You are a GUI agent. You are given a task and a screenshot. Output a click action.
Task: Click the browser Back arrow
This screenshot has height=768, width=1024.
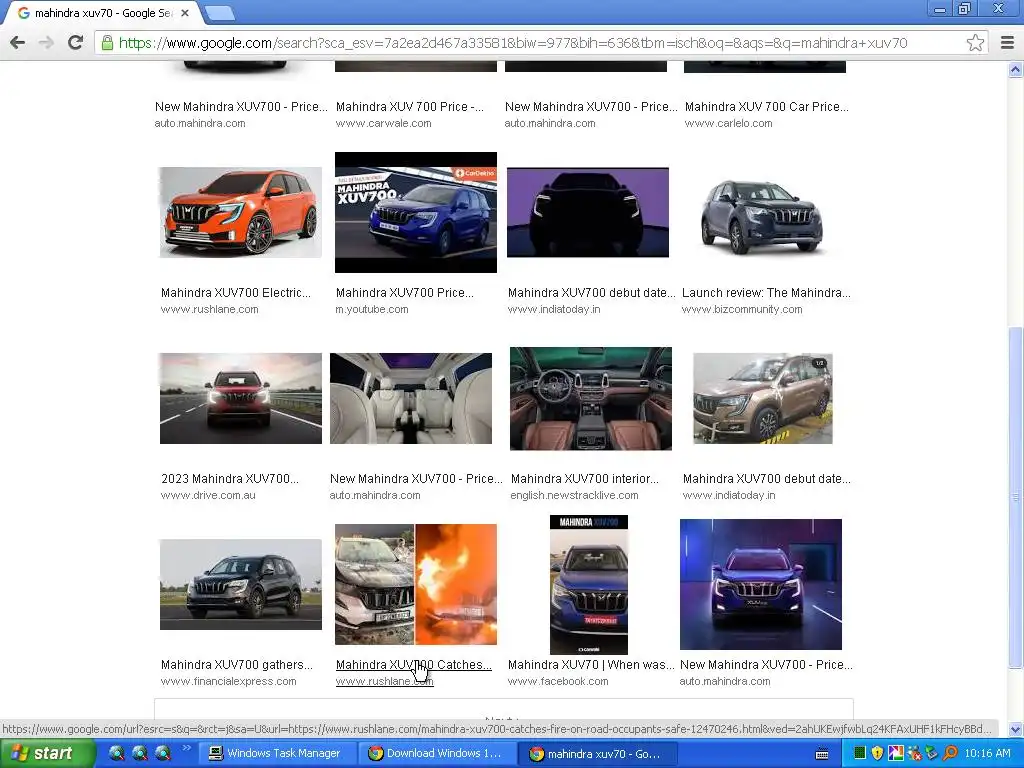[18, 42]
